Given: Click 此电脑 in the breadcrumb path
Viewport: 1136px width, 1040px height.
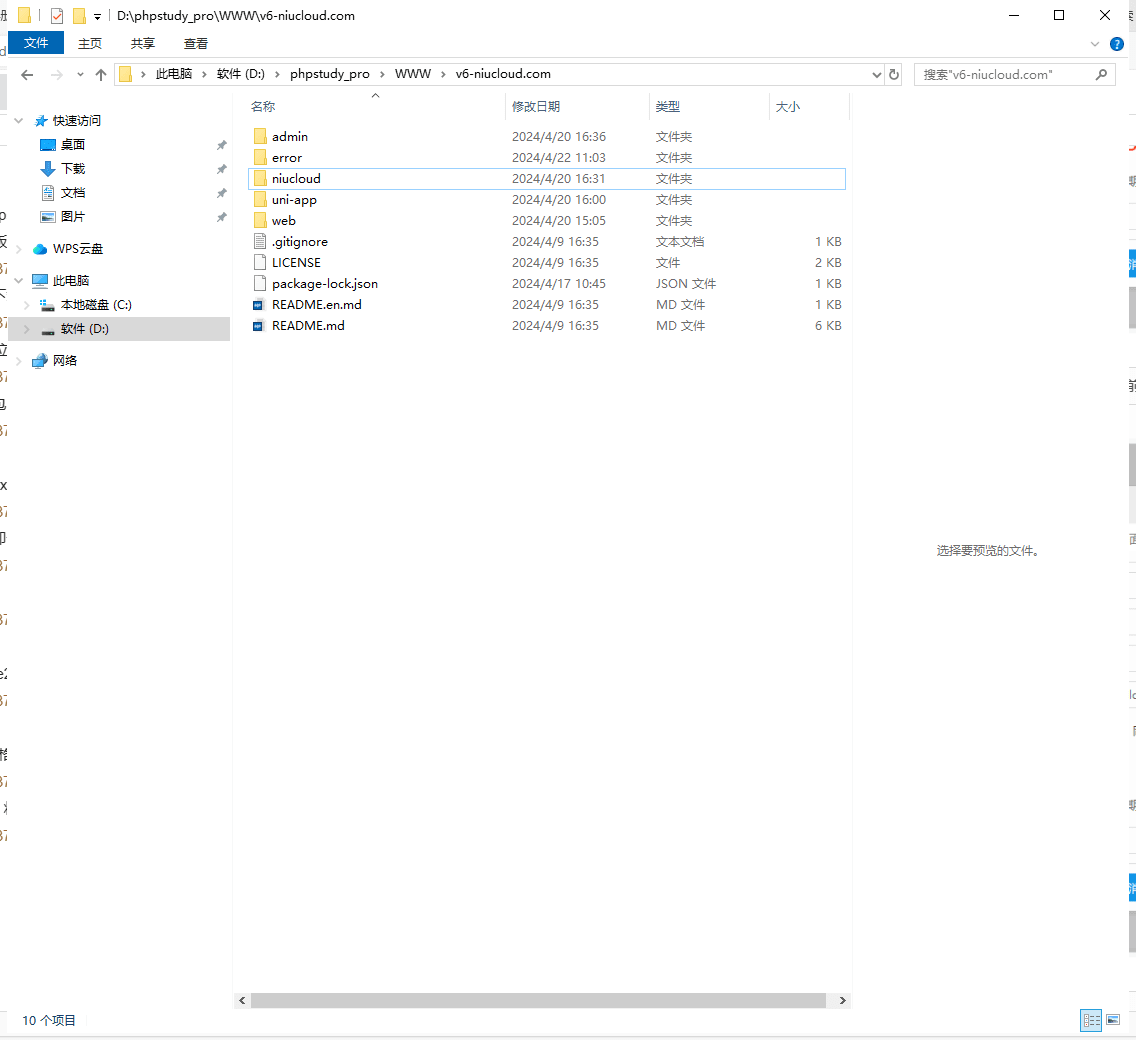Looking at the screenshot, I should [x=174, y=74].
